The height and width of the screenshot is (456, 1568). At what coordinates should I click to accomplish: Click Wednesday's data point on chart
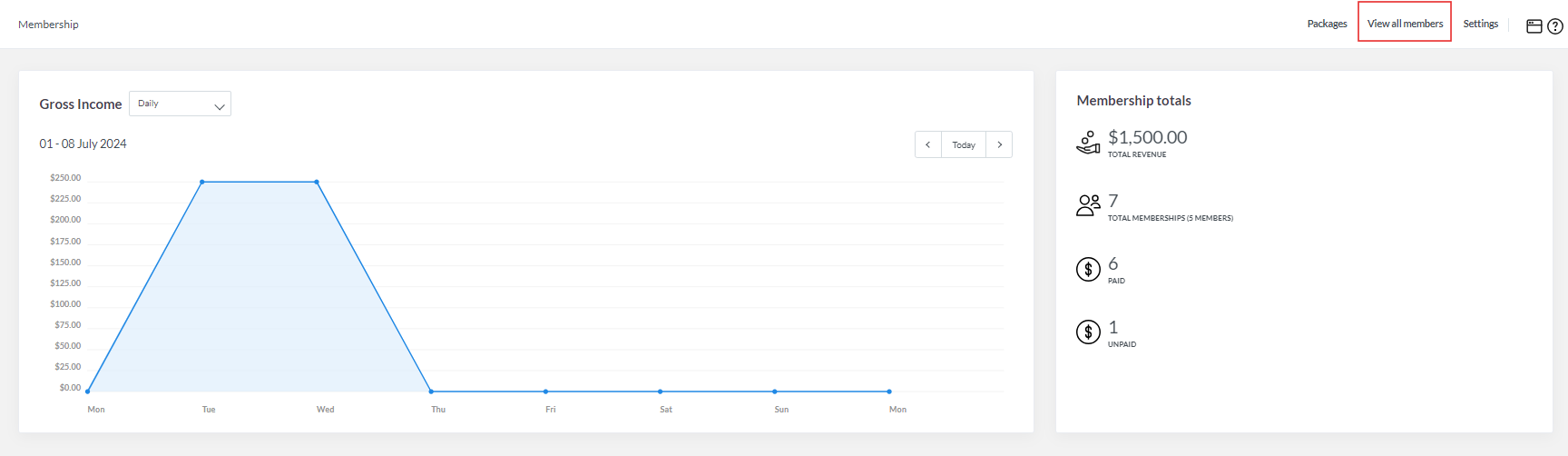click(x=317, y=182)
